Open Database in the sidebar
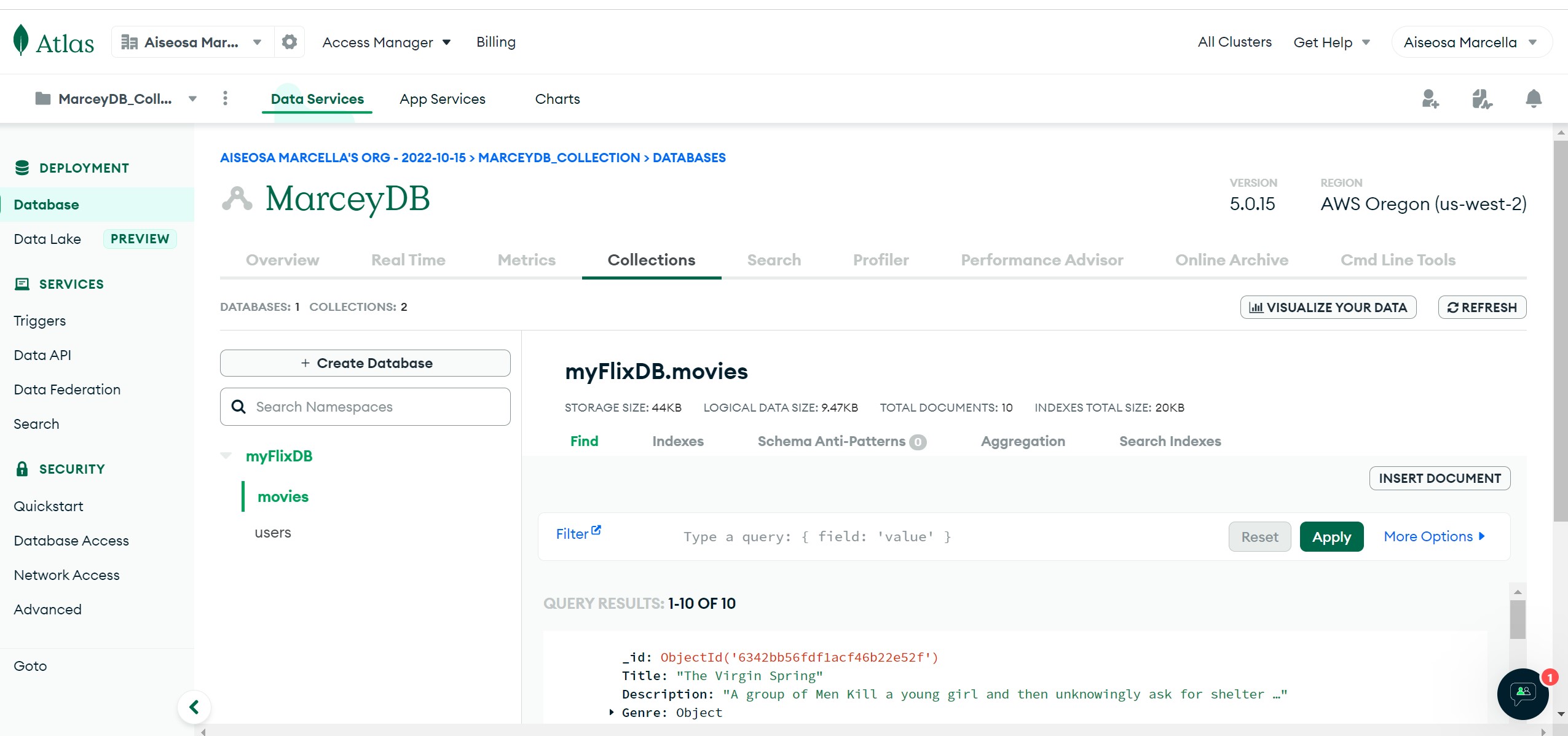1568x736 pixels. [97, 205]
